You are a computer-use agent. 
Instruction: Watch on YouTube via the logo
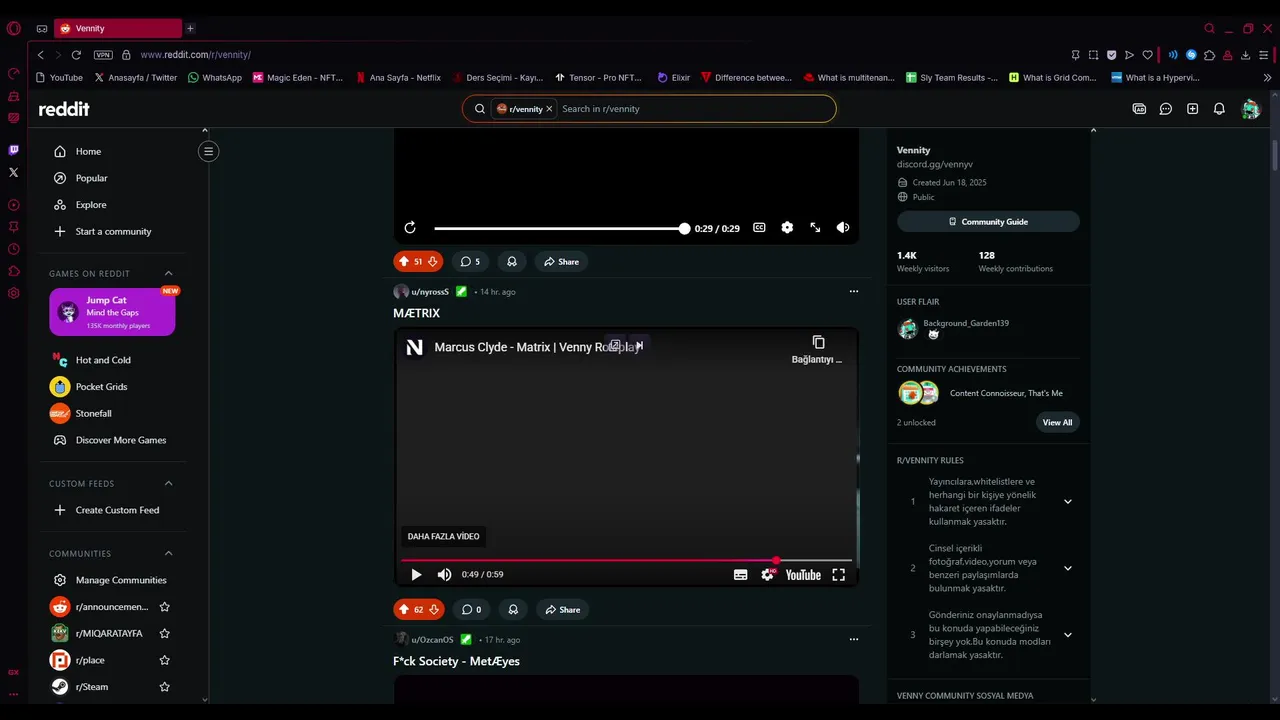pos(803,575)
